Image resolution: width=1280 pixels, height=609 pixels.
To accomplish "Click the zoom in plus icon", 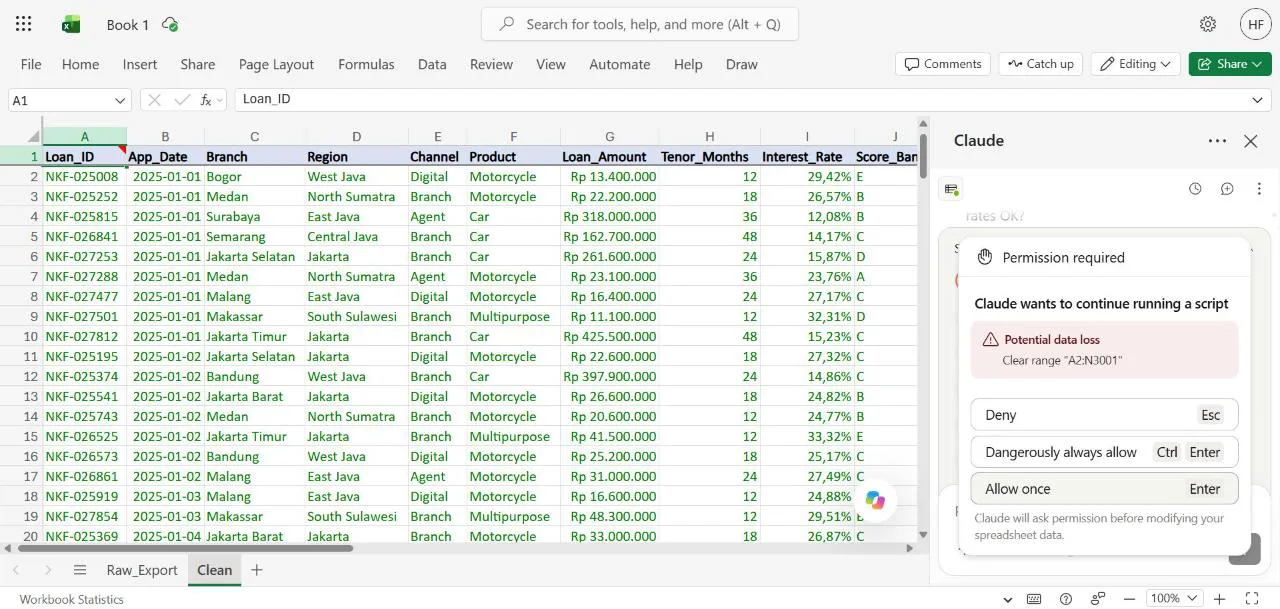I will (x=1219, y=599).
